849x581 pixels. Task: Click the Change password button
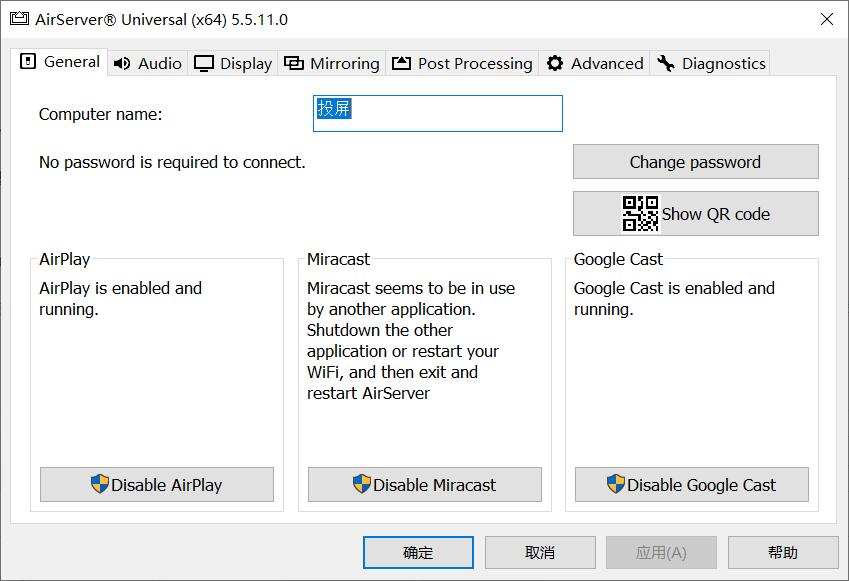(695, 161)
